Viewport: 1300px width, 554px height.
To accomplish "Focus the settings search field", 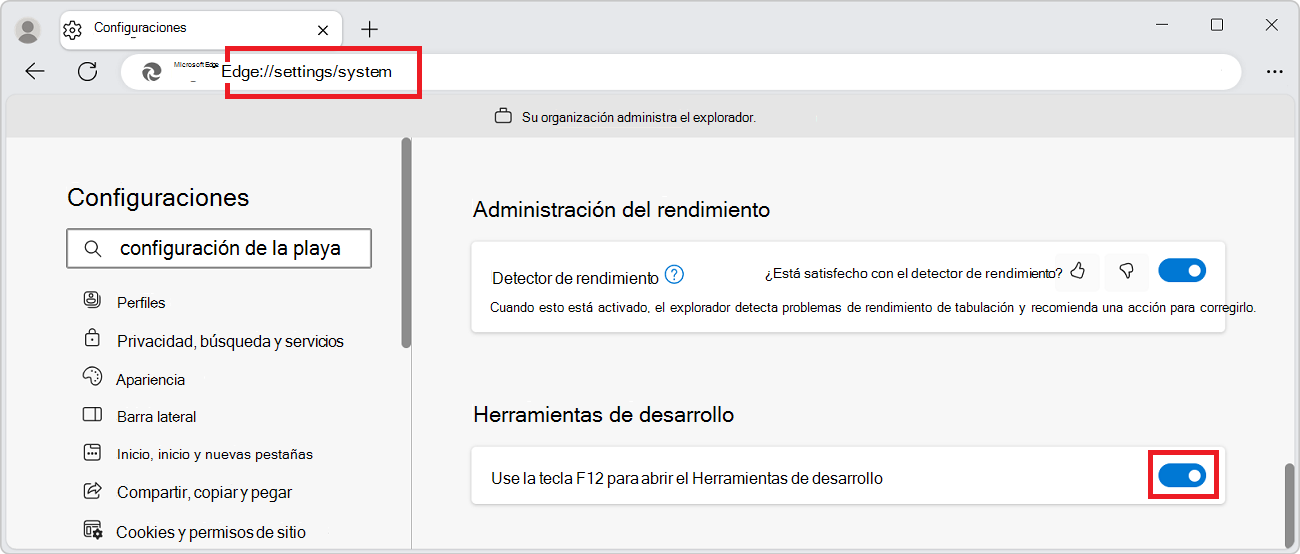I will [219, 249].
